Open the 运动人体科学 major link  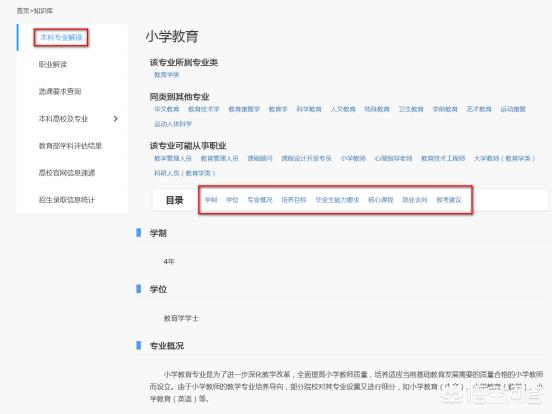pos(173,124)
